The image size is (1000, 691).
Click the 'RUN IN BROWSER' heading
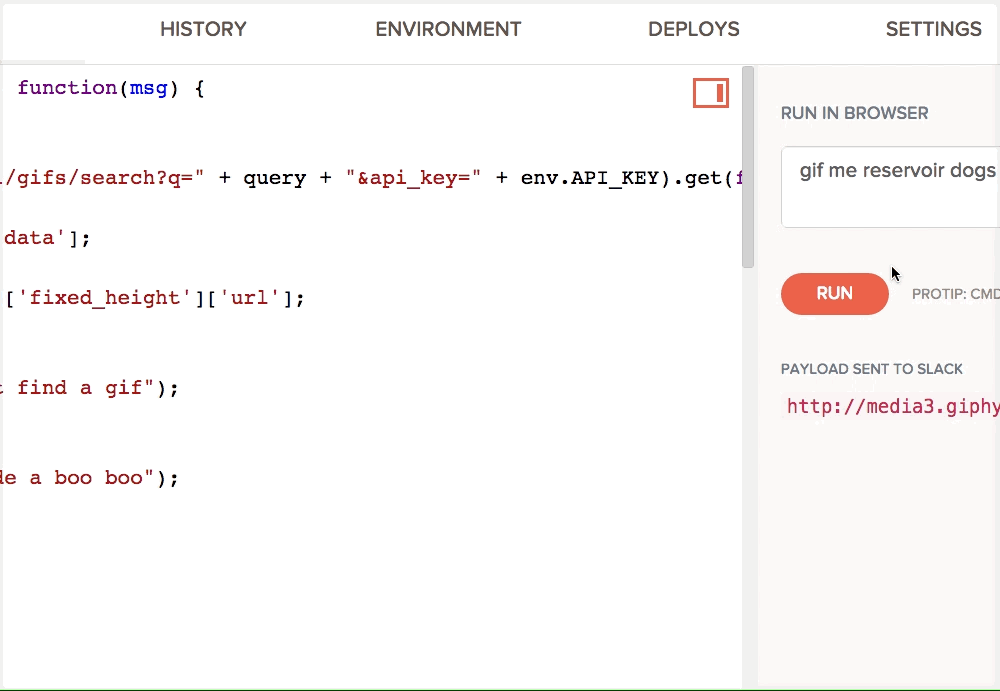[x=855, y=114]
